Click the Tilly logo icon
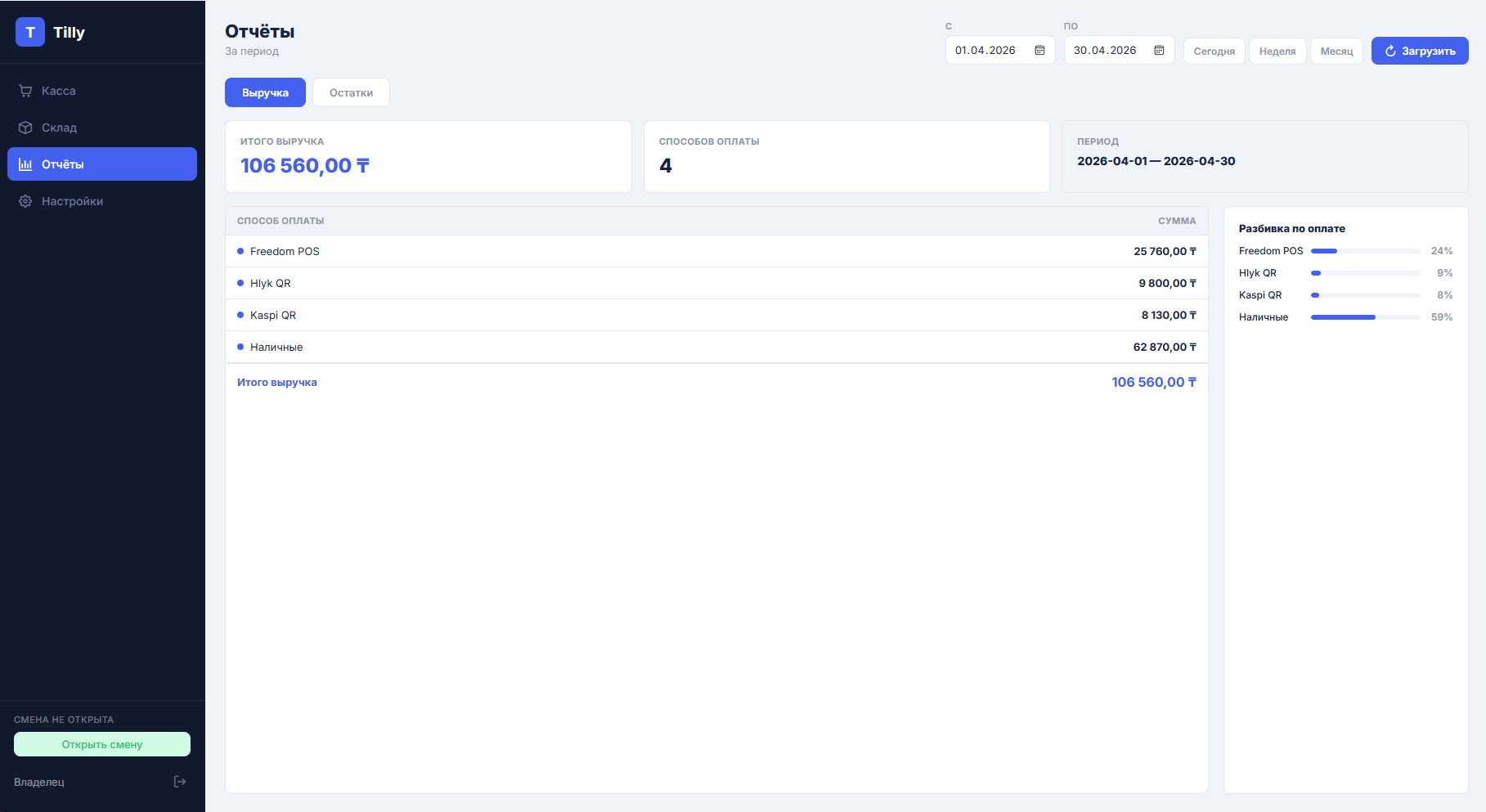1486x812 pixels. [x=30, y=33]
